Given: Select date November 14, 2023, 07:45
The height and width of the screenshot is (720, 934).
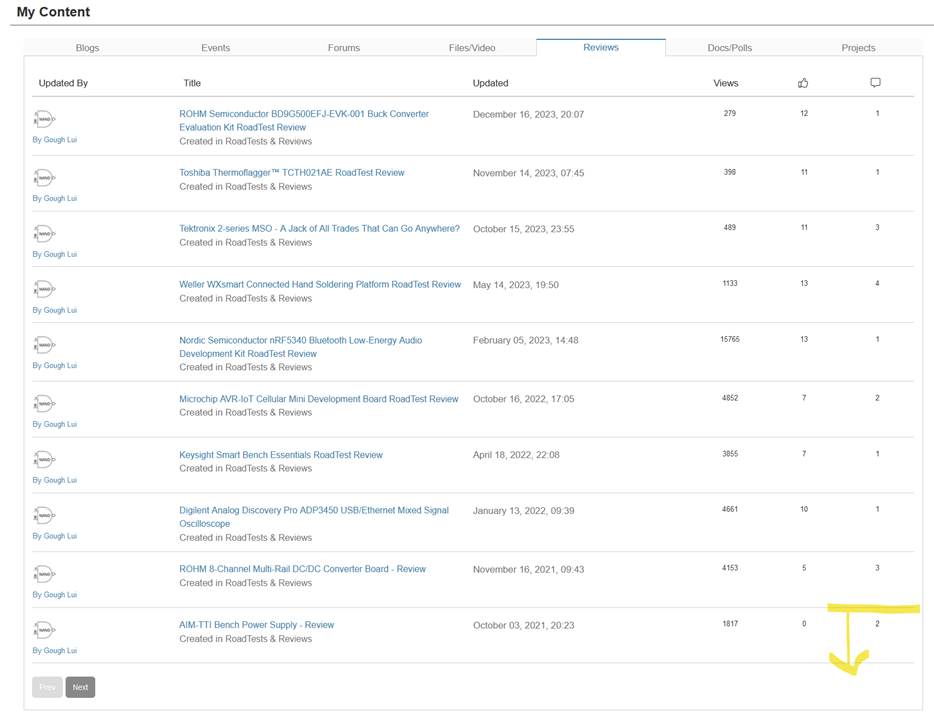Looking at the screenshot, I should pyautogui.click(x=528, y=173).
